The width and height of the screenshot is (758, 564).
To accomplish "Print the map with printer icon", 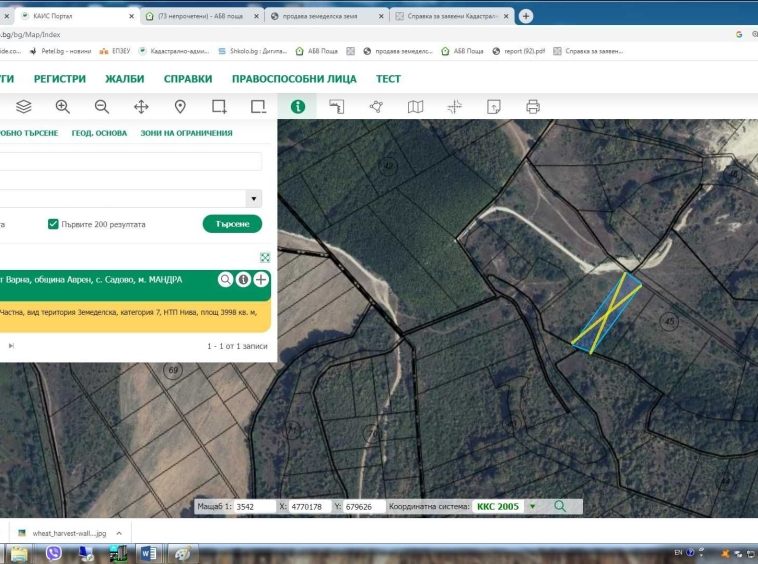I will click(x=533, y=106).
